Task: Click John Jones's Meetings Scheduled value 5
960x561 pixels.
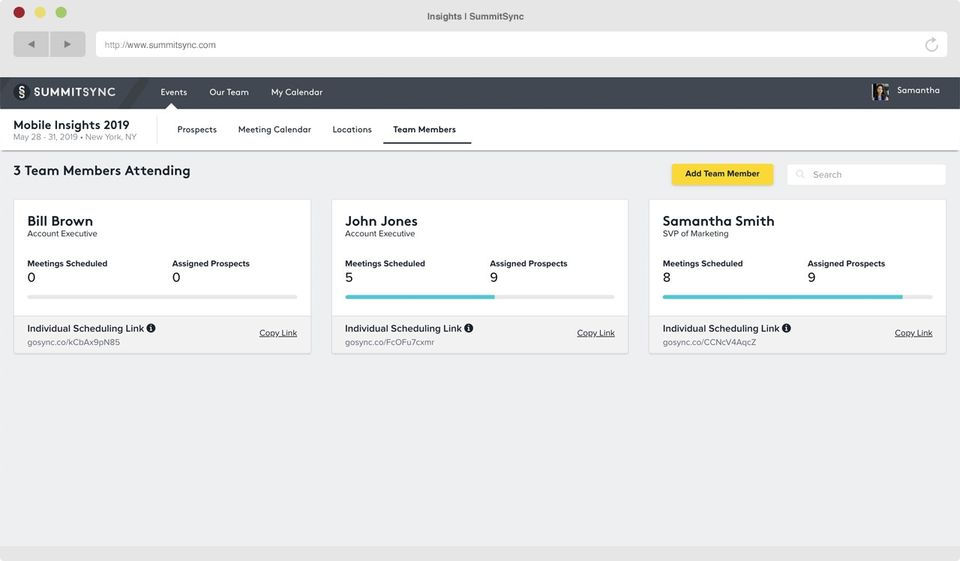Action: (x=349, y=277)
